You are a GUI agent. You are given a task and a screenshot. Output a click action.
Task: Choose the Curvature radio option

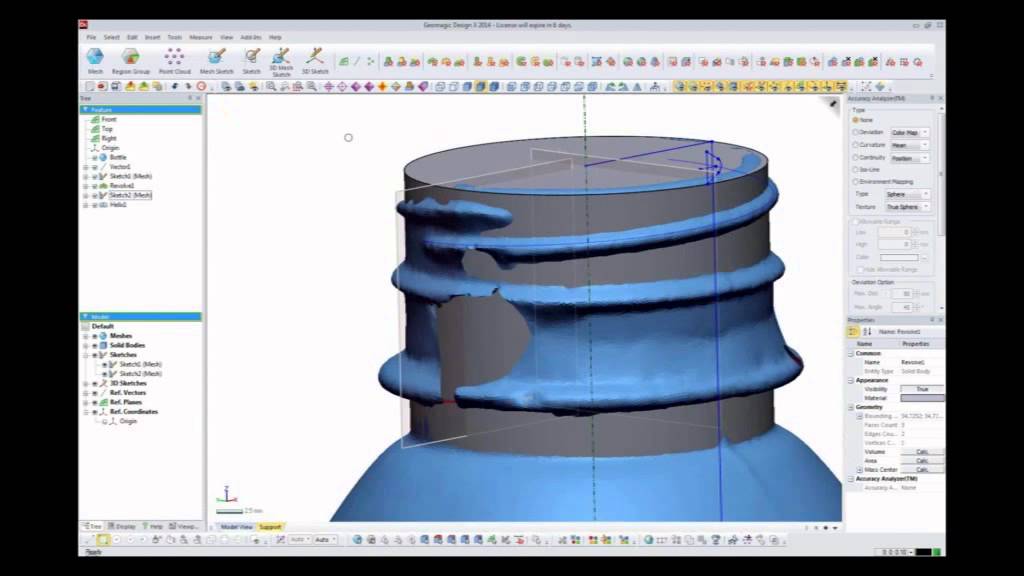point(855,144)
